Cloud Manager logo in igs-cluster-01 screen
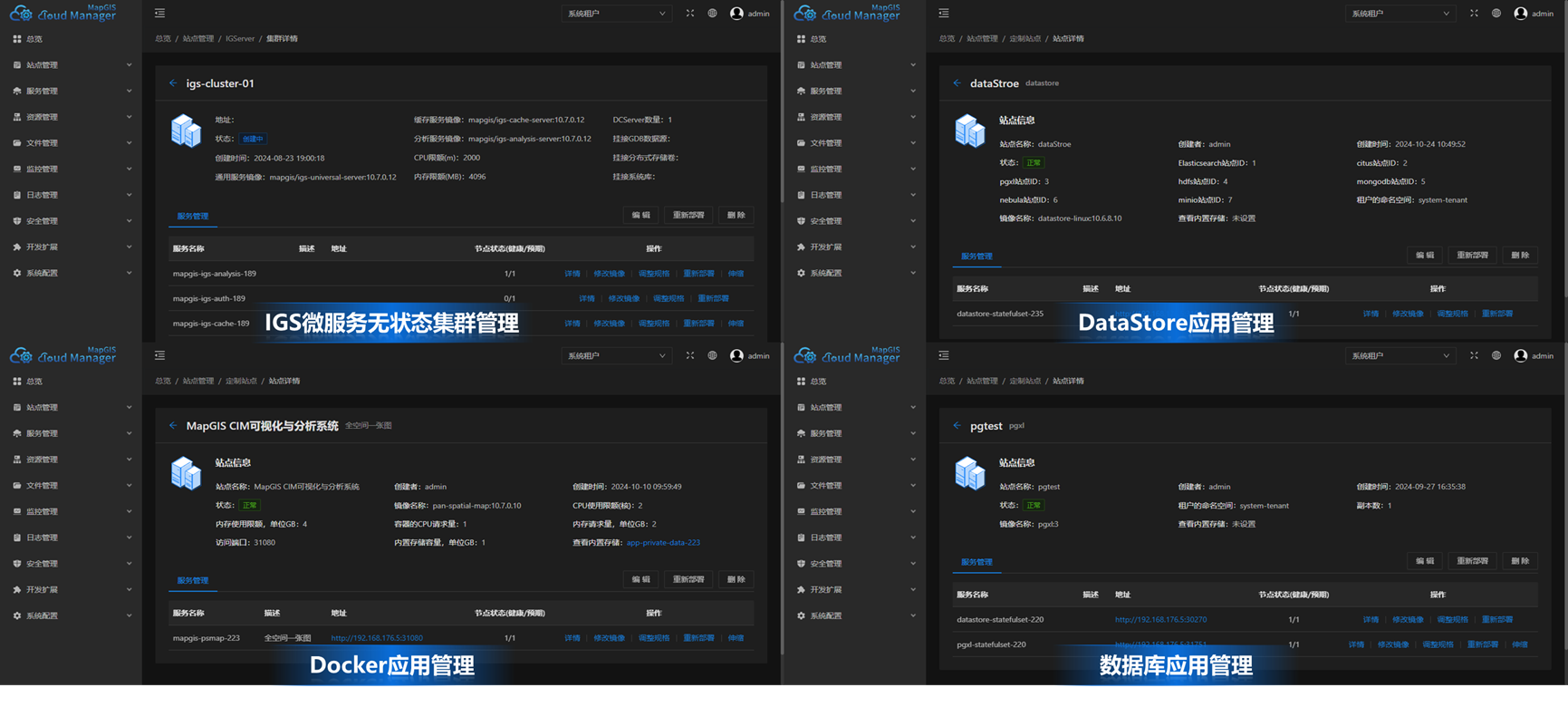This screenshot has height=707, width=1568. coord(63,13)
